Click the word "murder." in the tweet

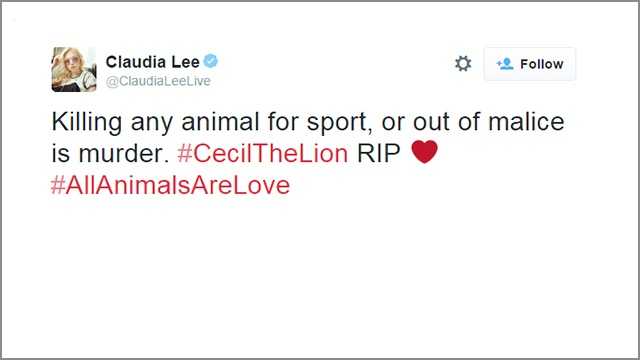[x=124, y=153]
